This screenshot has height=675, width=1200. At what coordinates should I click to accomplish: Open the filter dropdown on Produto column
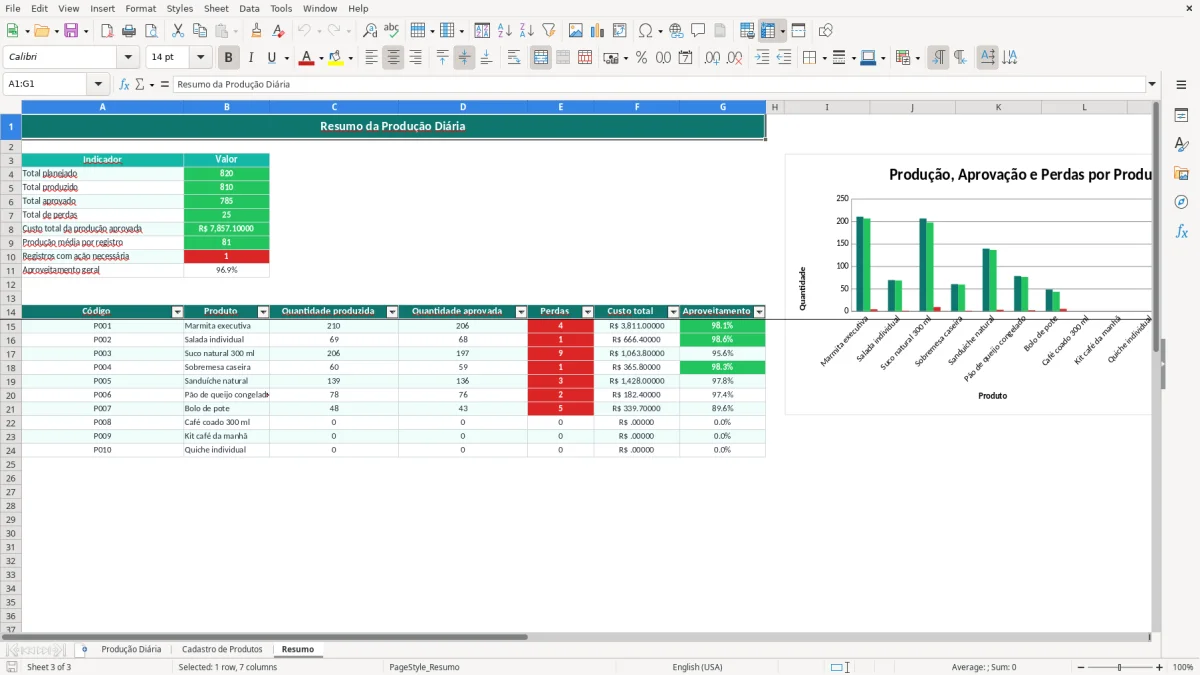[x=264, y=312]
